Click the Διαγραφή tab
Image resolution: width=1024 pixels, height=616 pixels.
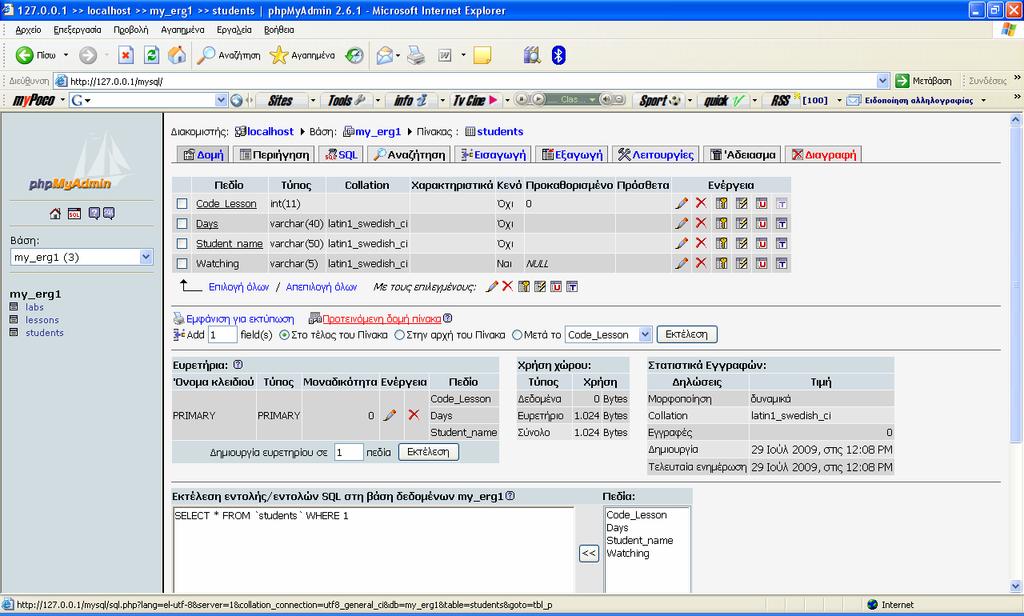pos(824,155)
